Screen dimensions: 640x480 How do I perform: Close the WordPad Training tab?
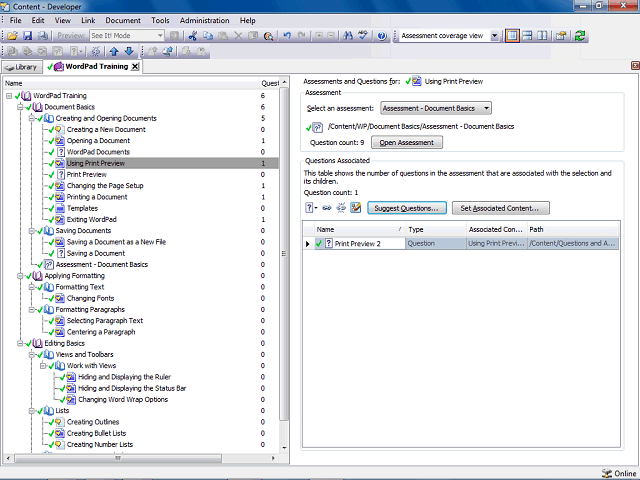[135, 67]
